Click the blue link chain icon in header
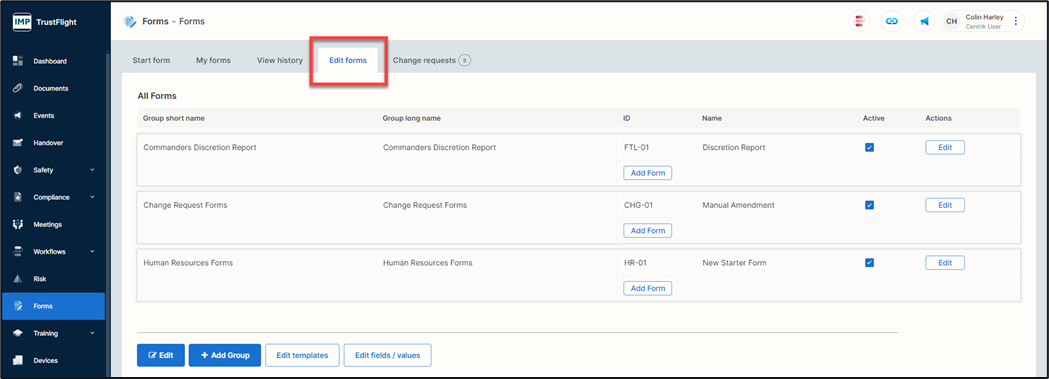 891,21
